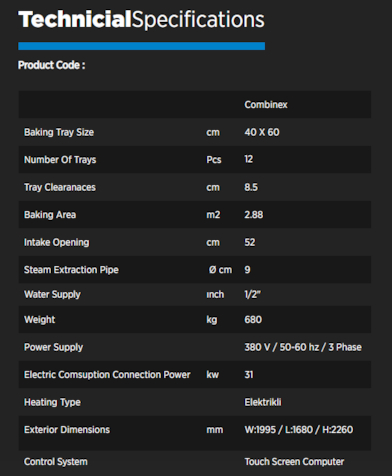
Task: Click the Control System row label
Action: pyautogui.click(x=56, y=462)
